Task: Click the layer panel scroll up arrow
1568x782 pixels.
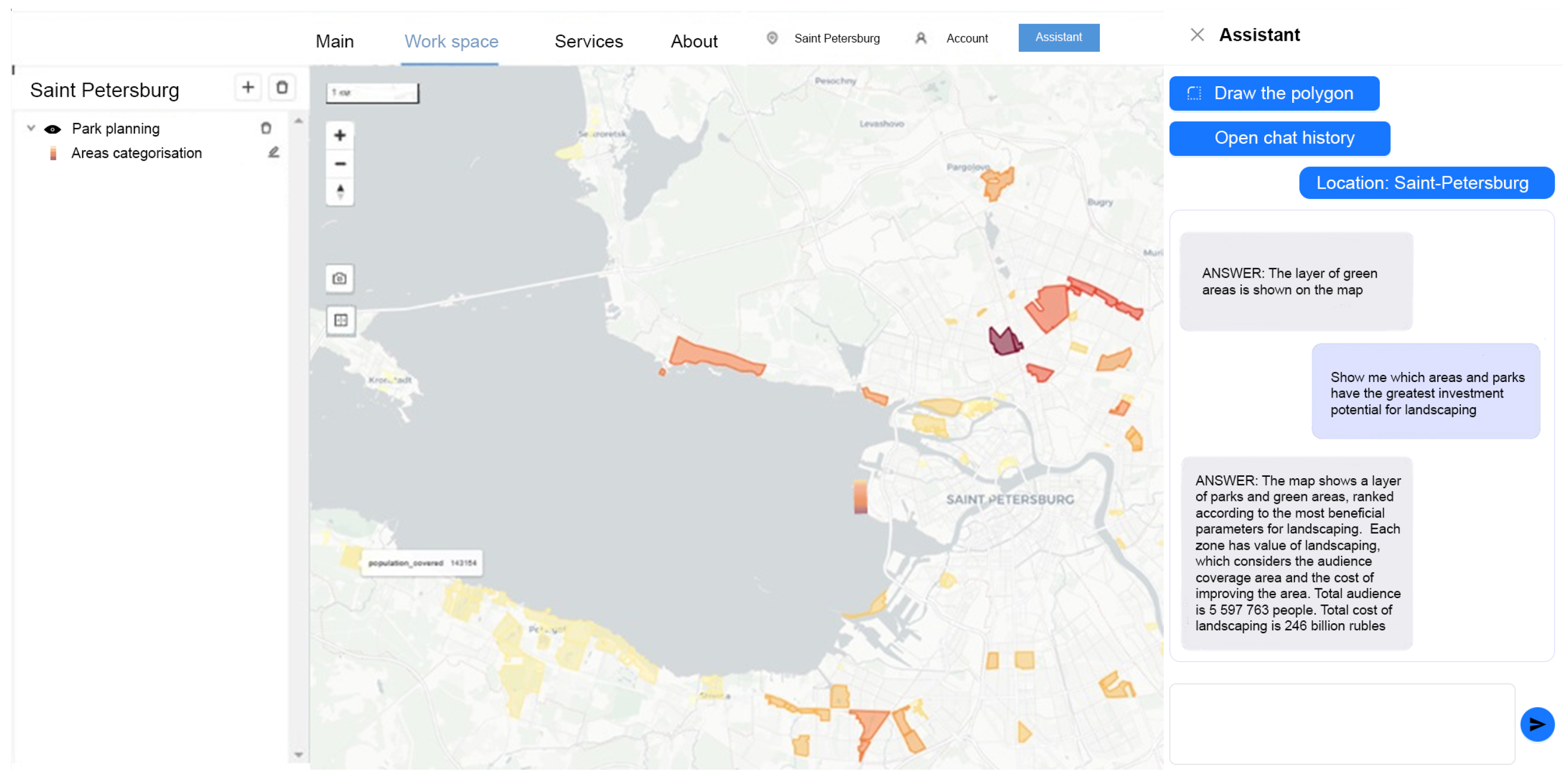Action: coord(298,121)
